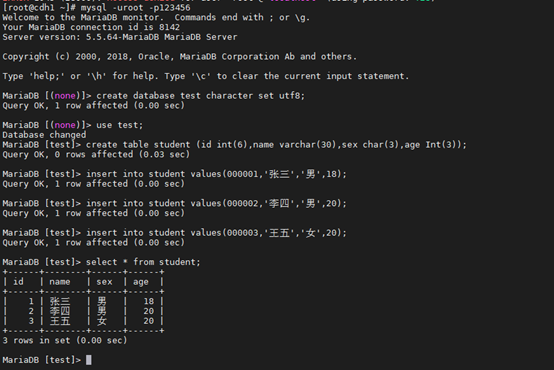Click the 王五 name cell in results
554x370 pixels.
coord(60,321)
